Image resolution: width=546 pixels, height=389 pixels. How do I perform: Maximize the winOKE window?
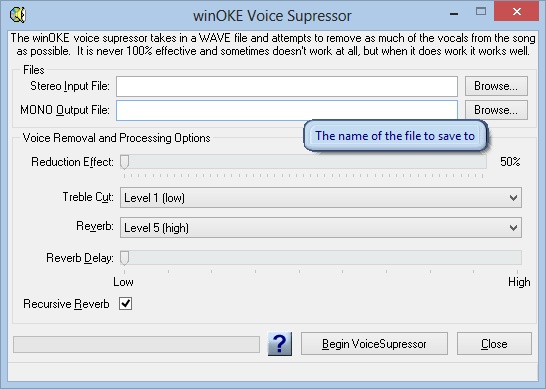pyautogui.click(x=481, y=11)
